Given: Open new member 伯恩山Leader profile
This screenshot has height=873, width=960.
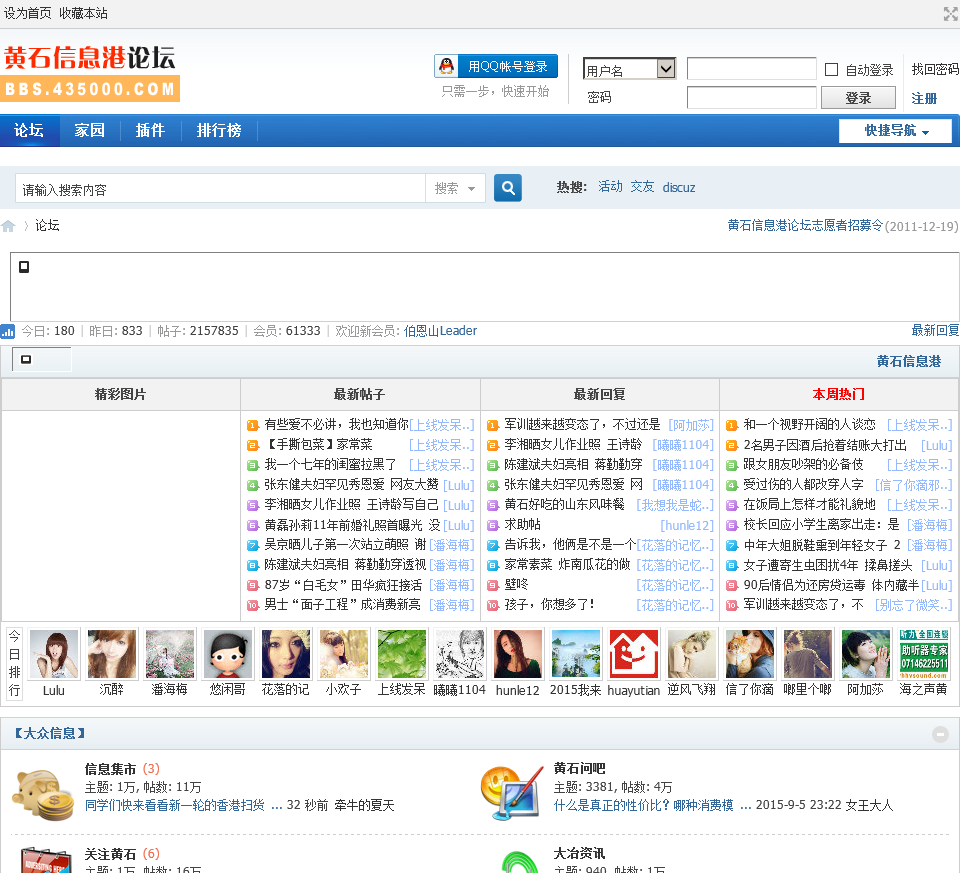Looking at the screenshot, I should pos(440,331).
